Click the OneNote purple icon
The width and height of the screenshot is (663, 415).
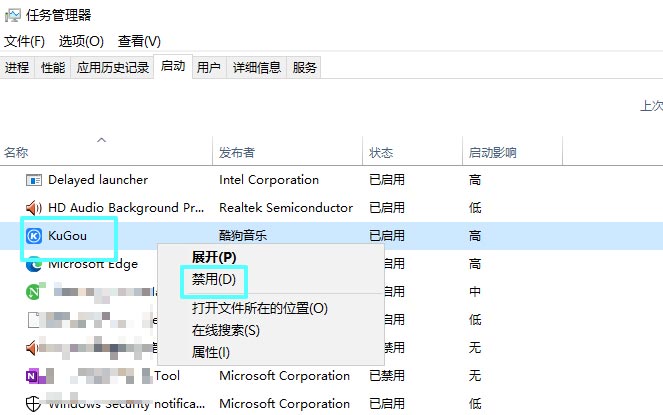point(33,376)
